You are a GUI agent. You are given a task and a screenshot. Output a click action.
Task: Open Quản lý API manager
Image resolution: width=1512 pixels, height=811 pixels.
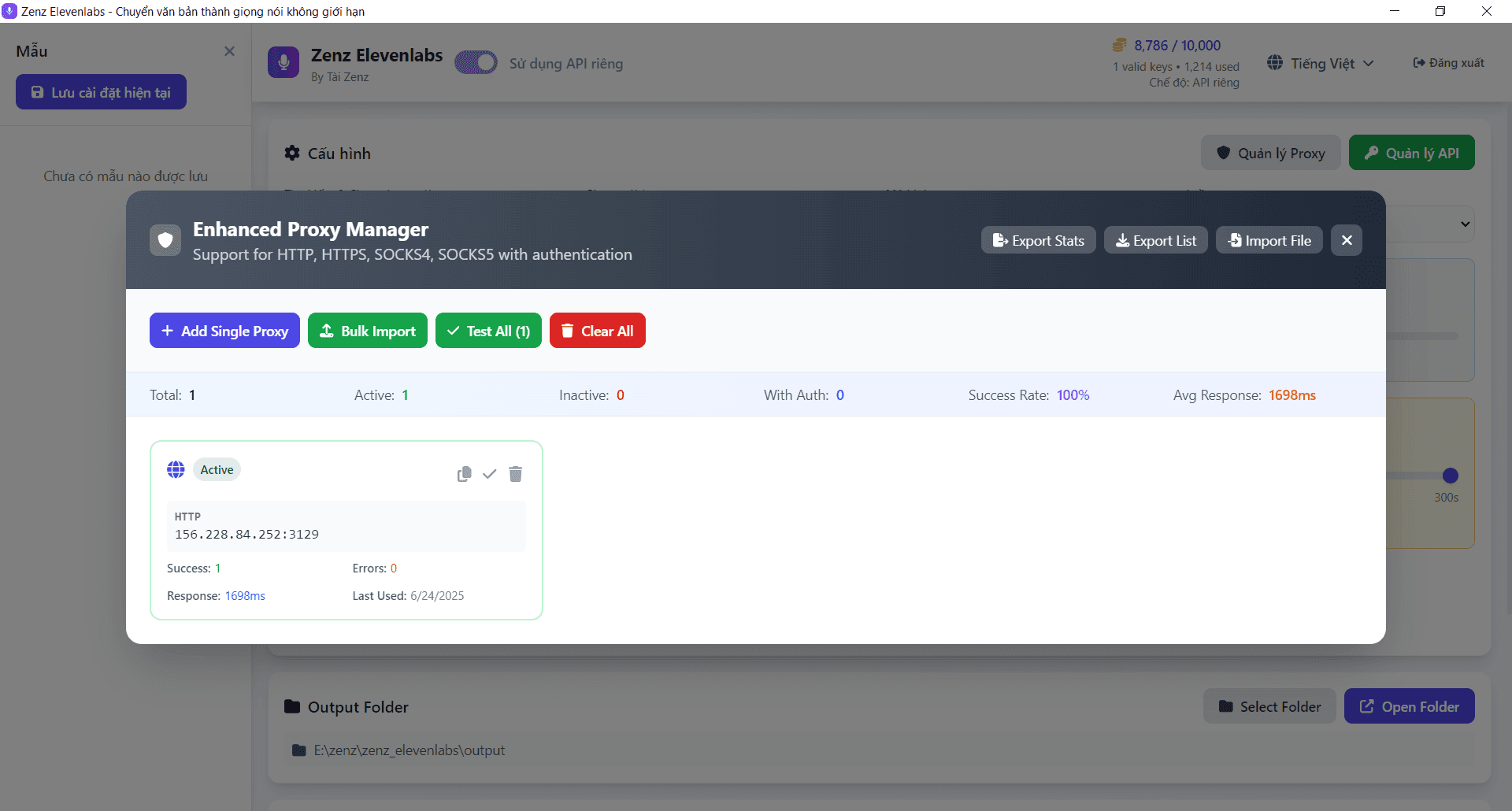[x=1411, y=153]
